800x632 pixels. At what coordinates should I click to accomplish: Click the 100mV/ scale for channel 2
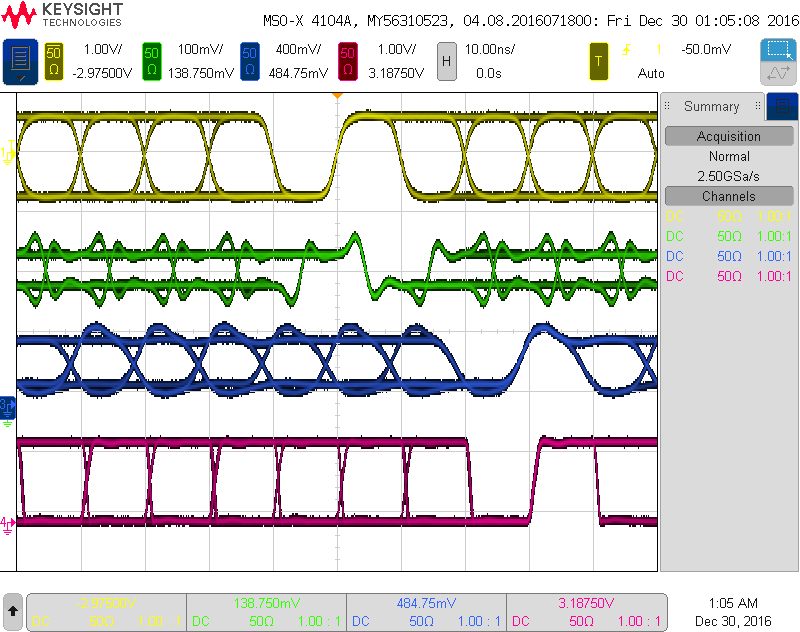(x=201, y=49)
